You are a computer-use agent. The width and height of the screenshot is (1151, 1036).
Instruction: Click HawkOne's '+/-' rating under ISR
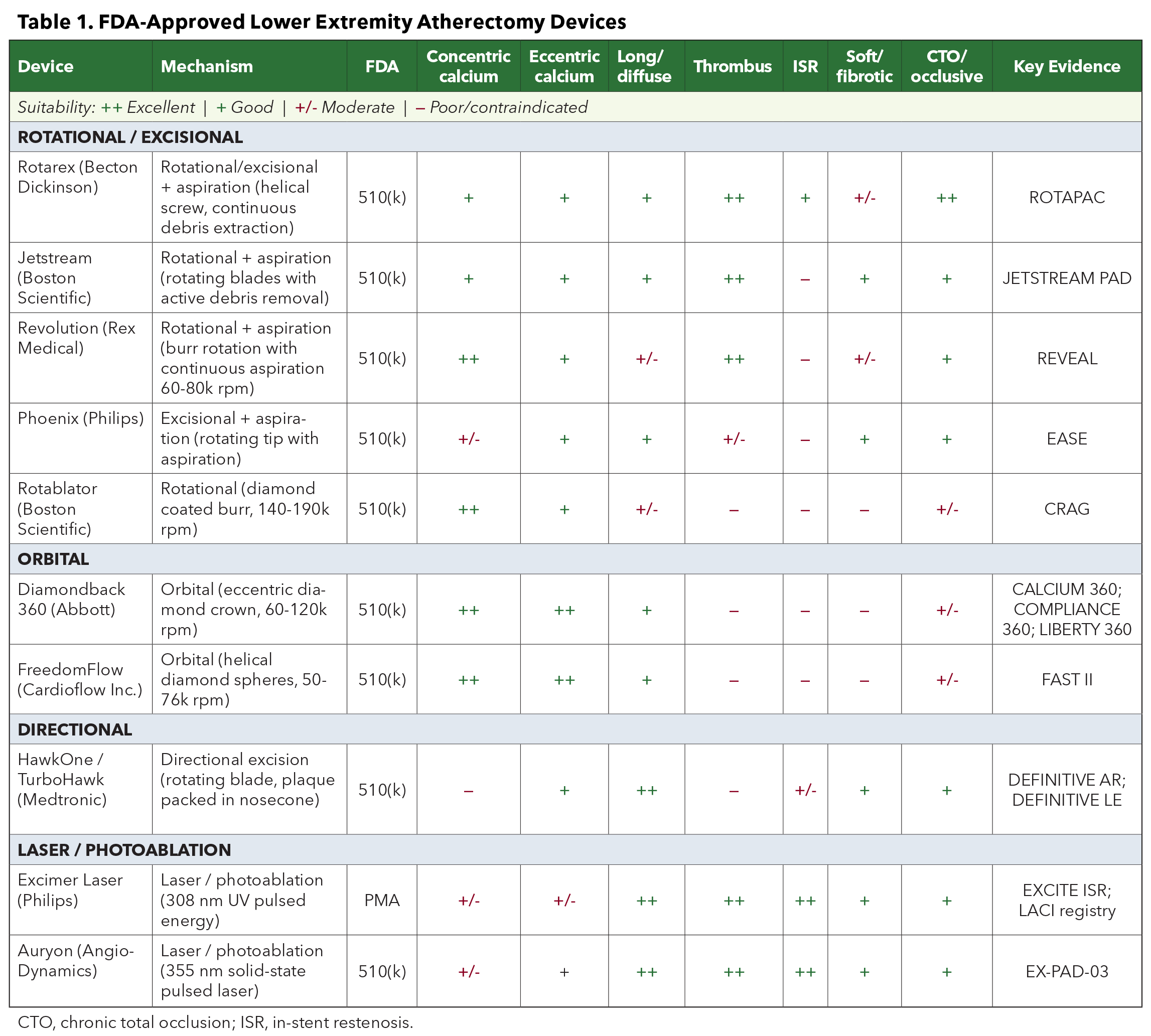coord(805,790)
